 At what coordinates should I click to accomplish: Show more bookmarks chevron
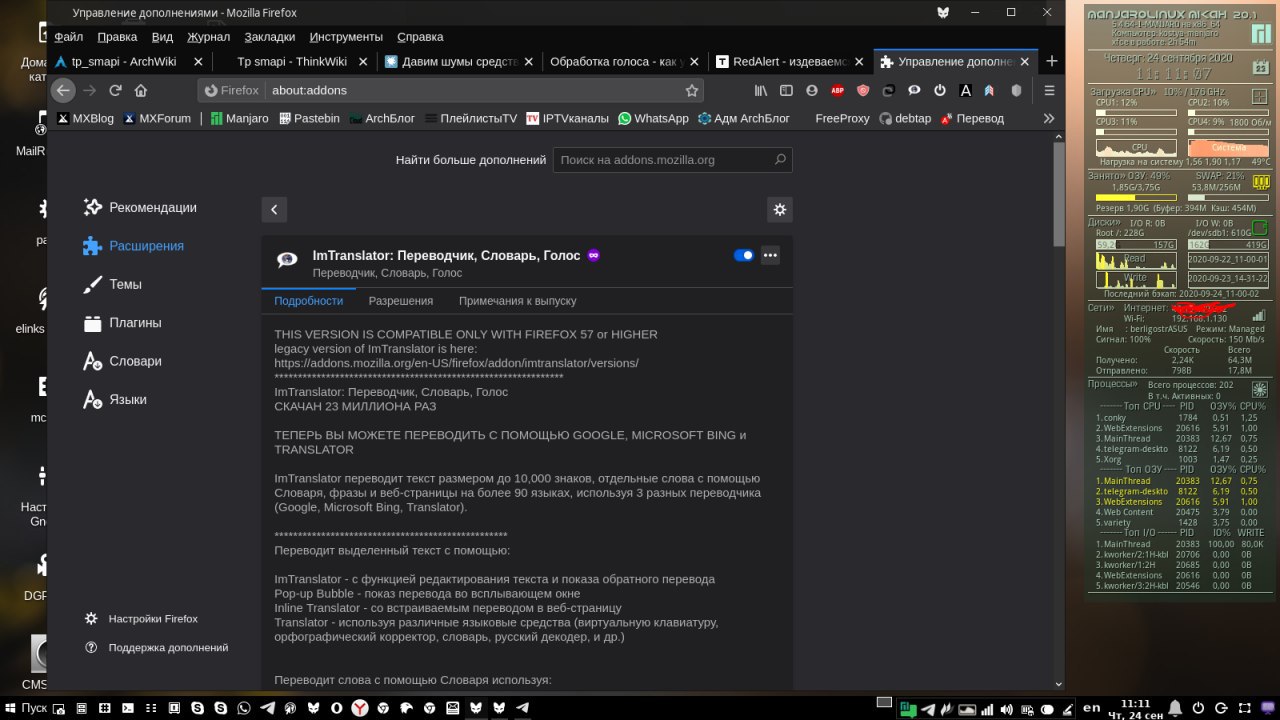(1049, 118)
